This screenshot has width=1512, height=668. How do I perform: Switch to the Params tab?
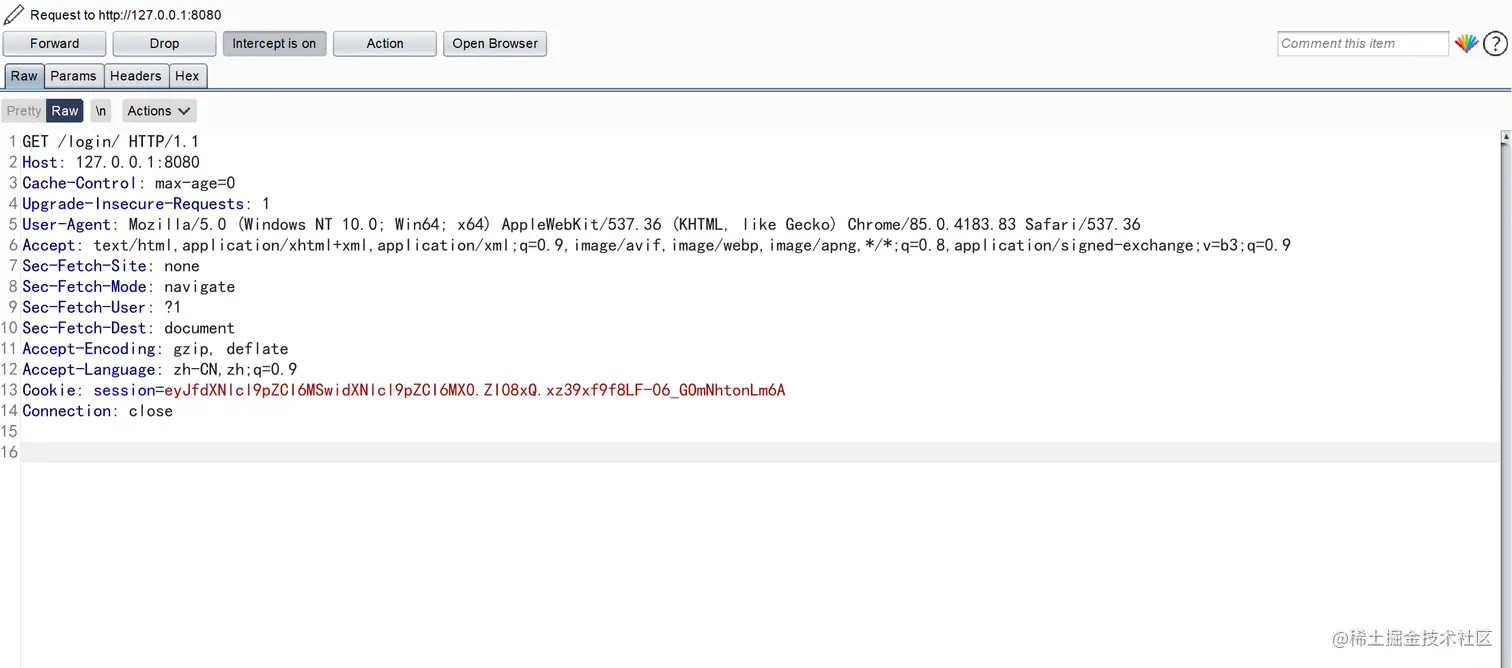pos(73,76)
